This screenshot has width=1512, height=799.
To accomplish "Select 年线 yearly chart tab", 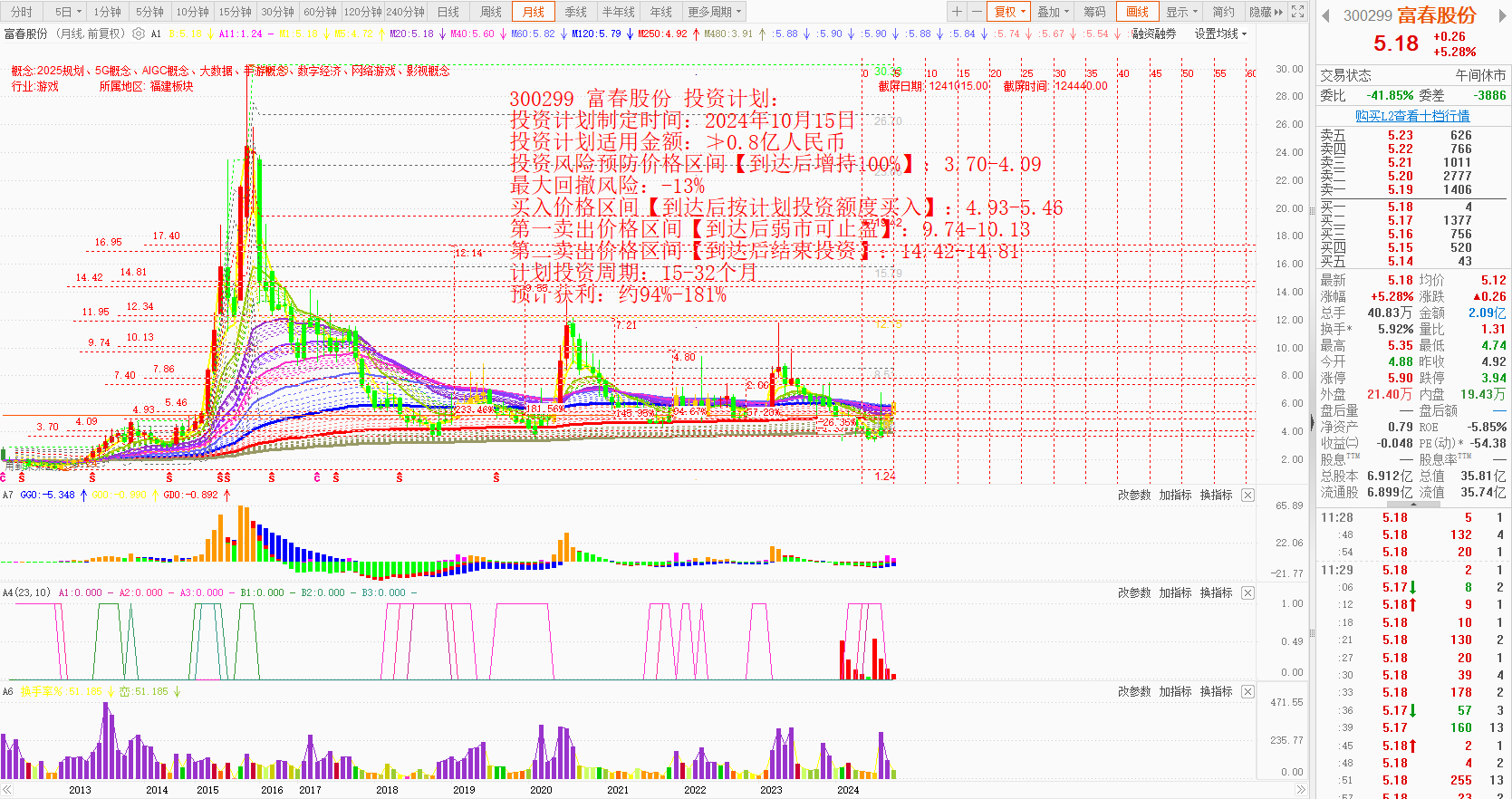I will tap(660, 12).
